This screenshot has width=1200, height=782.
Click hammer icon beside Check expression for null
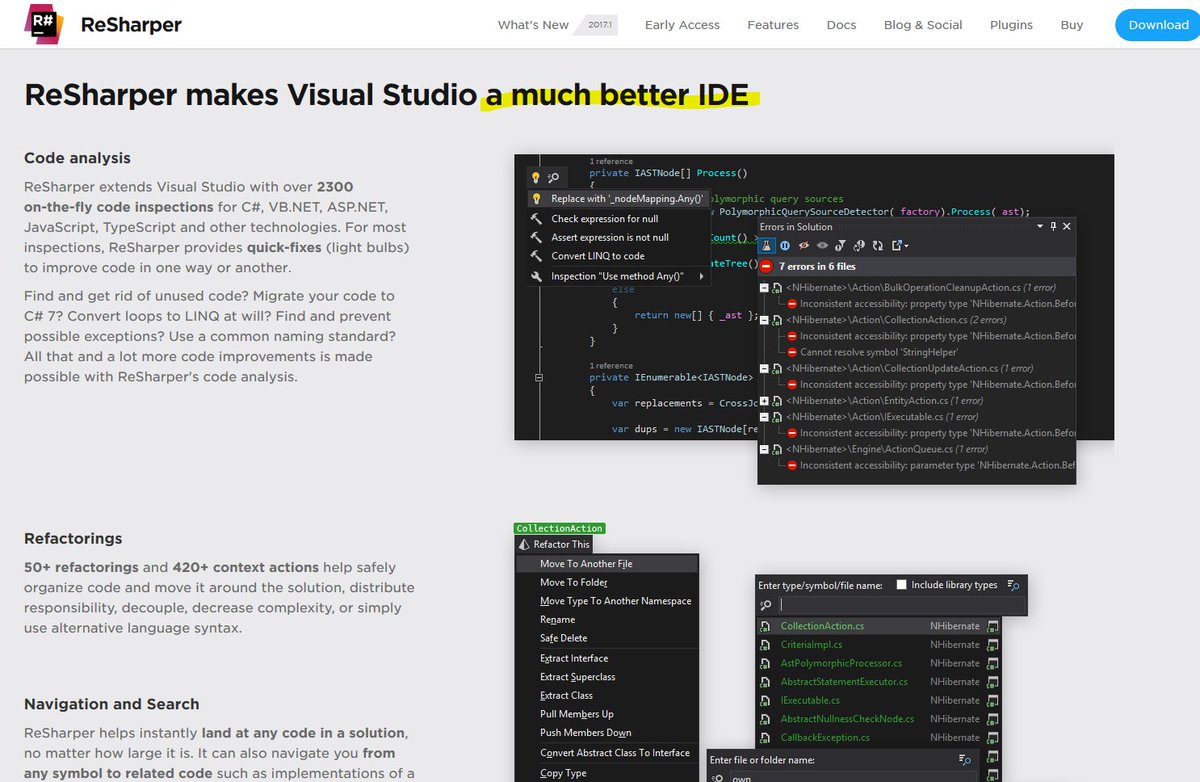[536, 218]
